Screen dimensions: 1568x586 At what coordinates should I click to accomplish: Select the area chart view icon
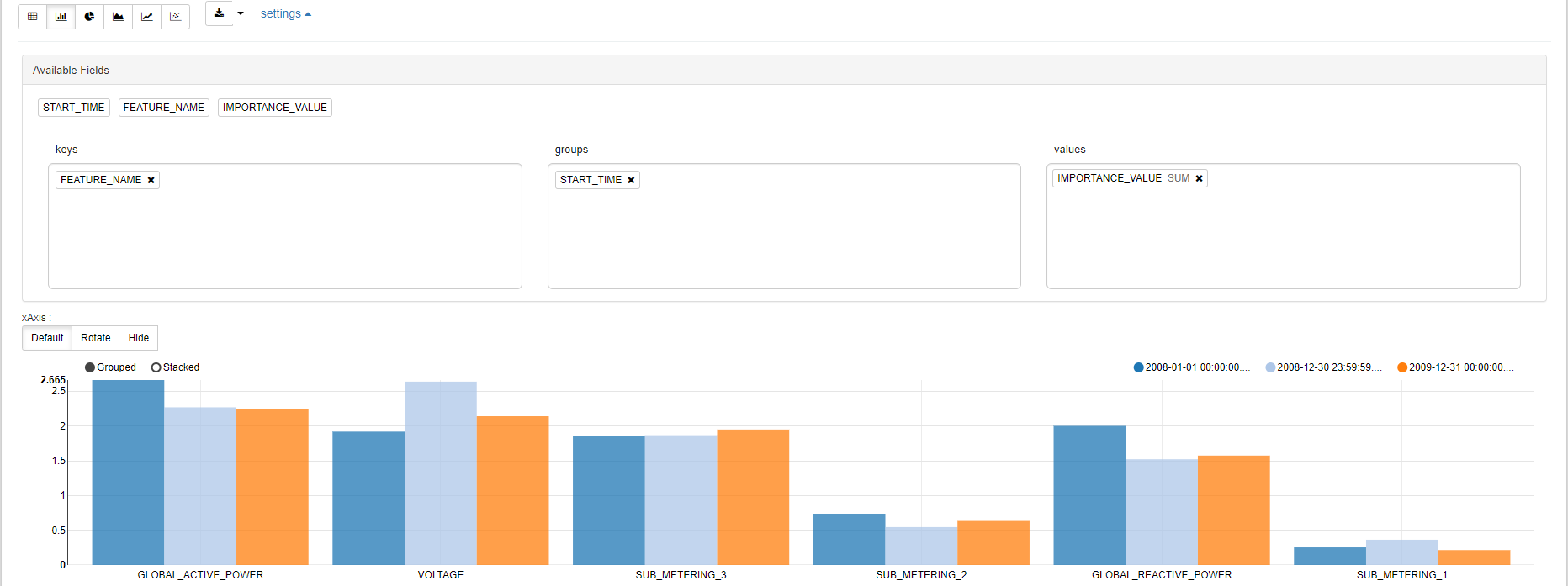(x=119, y=16)
